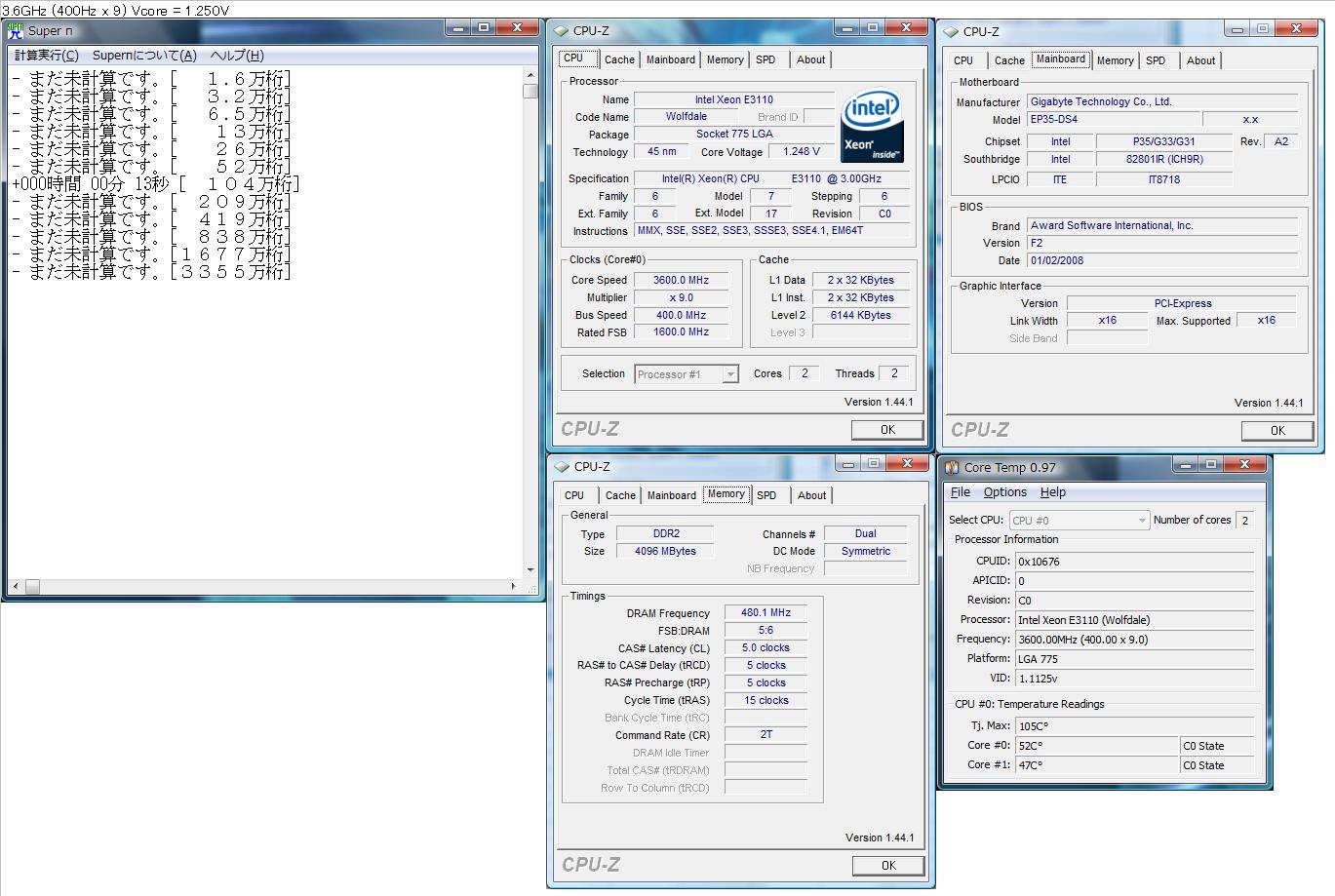Click the motherboard Model value 'EP35-DS4'
This screenshot has width=1335, height=896.
click(x=1114, y=120)
